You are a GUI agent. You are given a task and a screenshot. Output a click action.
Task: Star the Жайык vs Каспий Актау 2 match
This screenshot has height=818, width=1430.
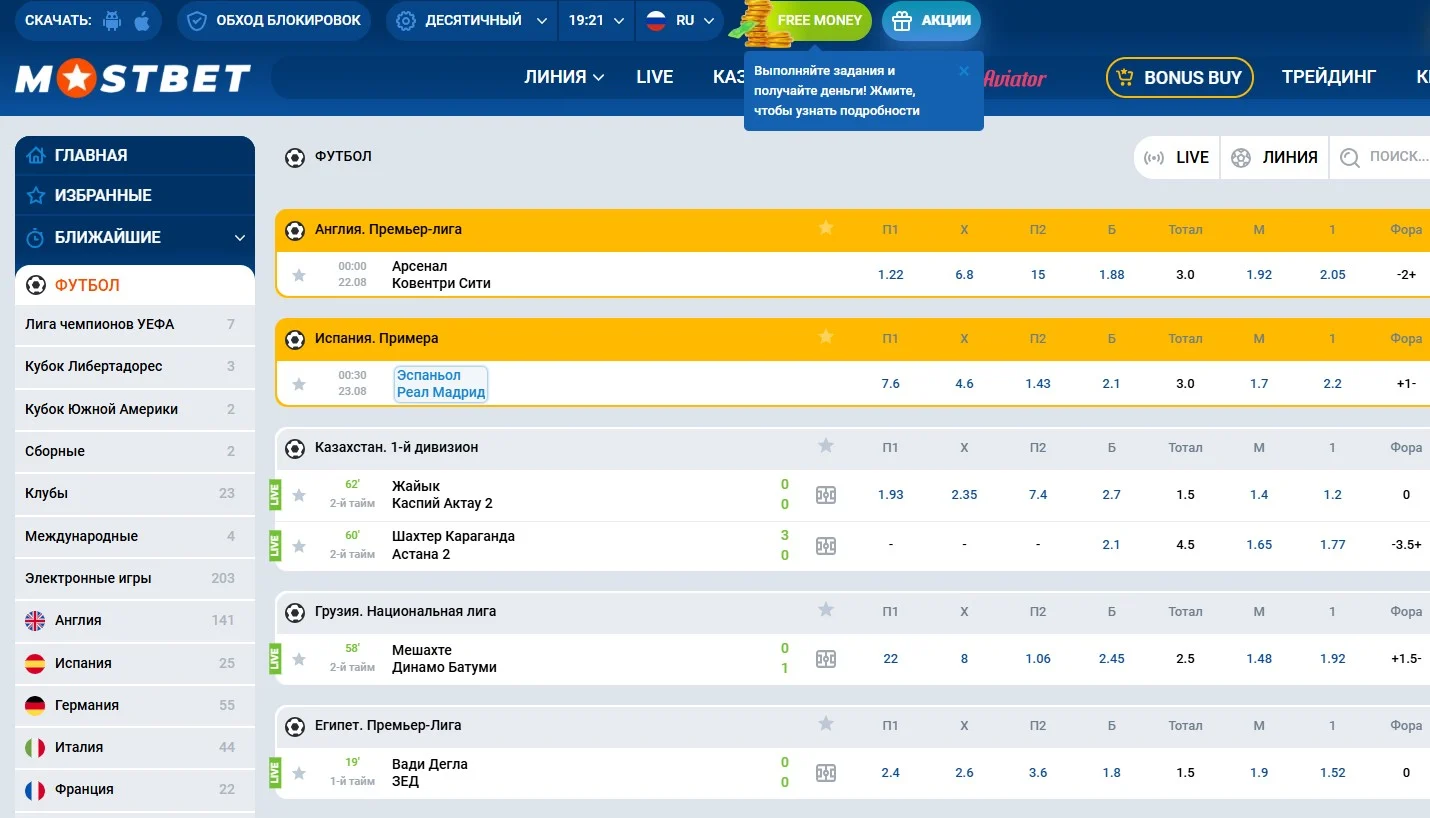click(x=299, y=495)
